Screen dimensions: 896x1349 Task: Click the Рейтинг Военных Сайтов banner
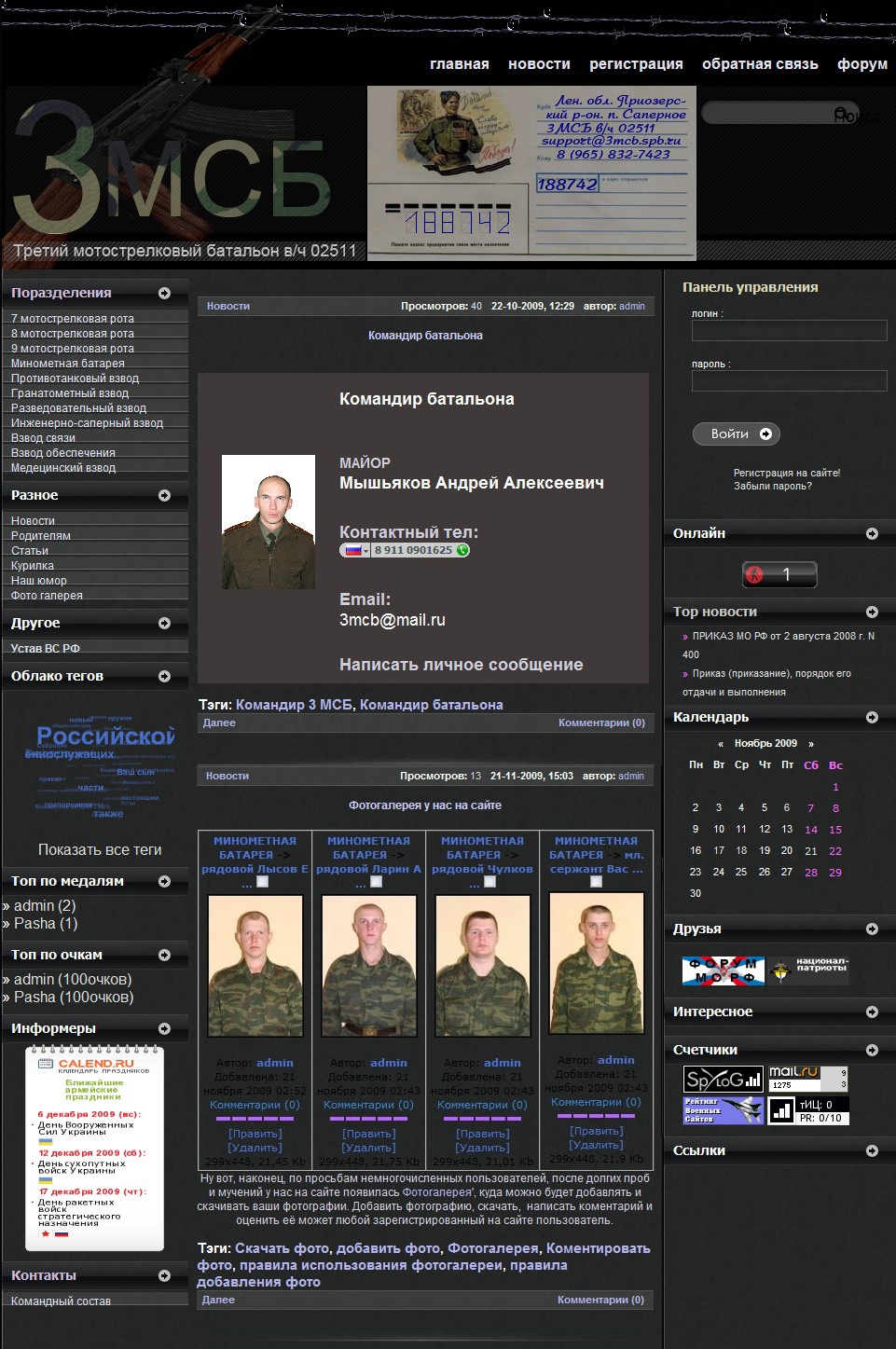[723, 1110]
